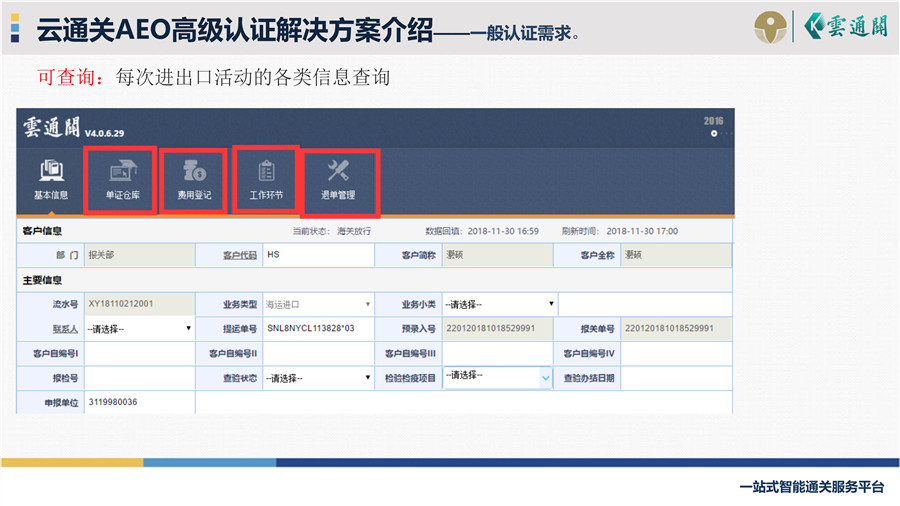Click the green 雲通關 brand logo top right
The height and width of the screenshot is (506, 900).
pos(845,26)
